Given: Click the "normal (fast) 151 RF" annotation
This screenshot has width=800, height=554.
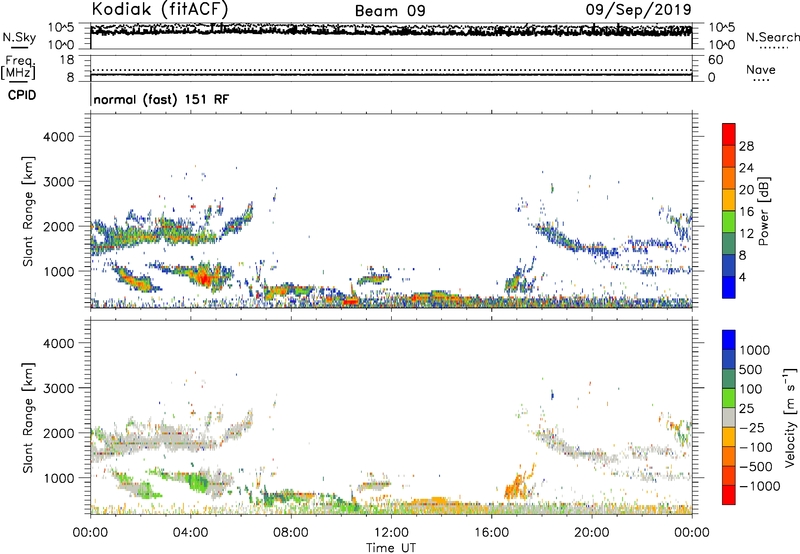Looking at the screenshot, I should 161,99.
